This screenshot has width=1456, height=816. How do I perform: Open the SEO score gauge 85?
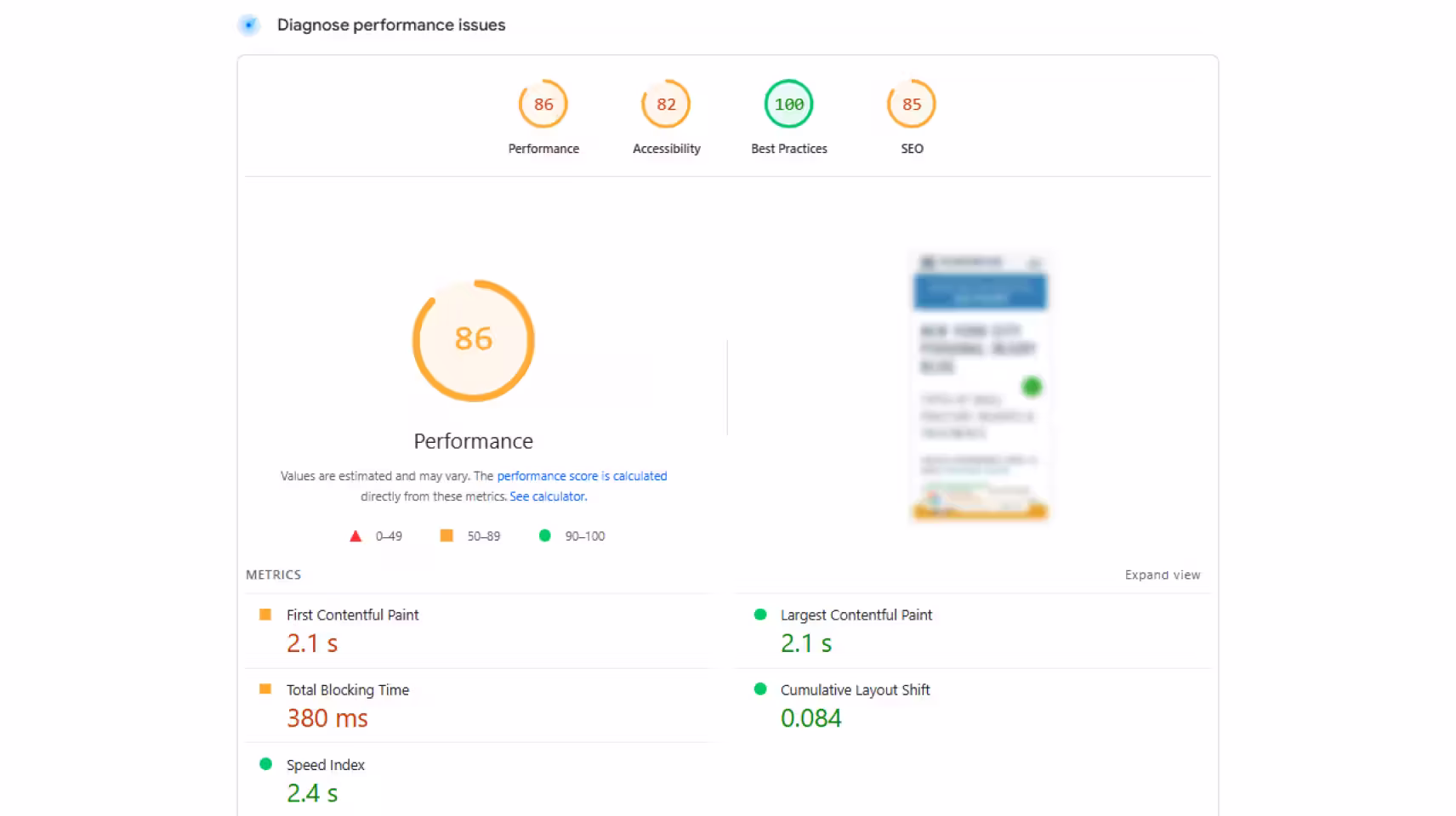(912, 104)
